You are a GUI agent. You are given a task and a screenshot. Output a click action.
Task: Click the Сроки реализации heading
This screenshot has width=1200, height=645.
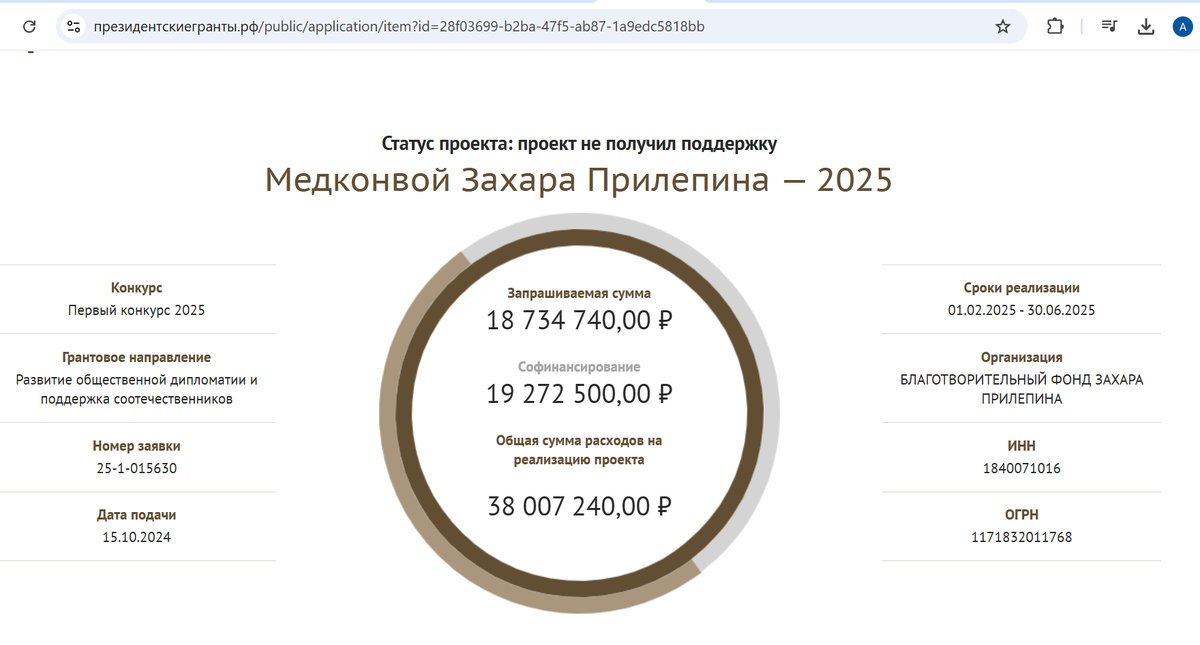point(1021,288)
